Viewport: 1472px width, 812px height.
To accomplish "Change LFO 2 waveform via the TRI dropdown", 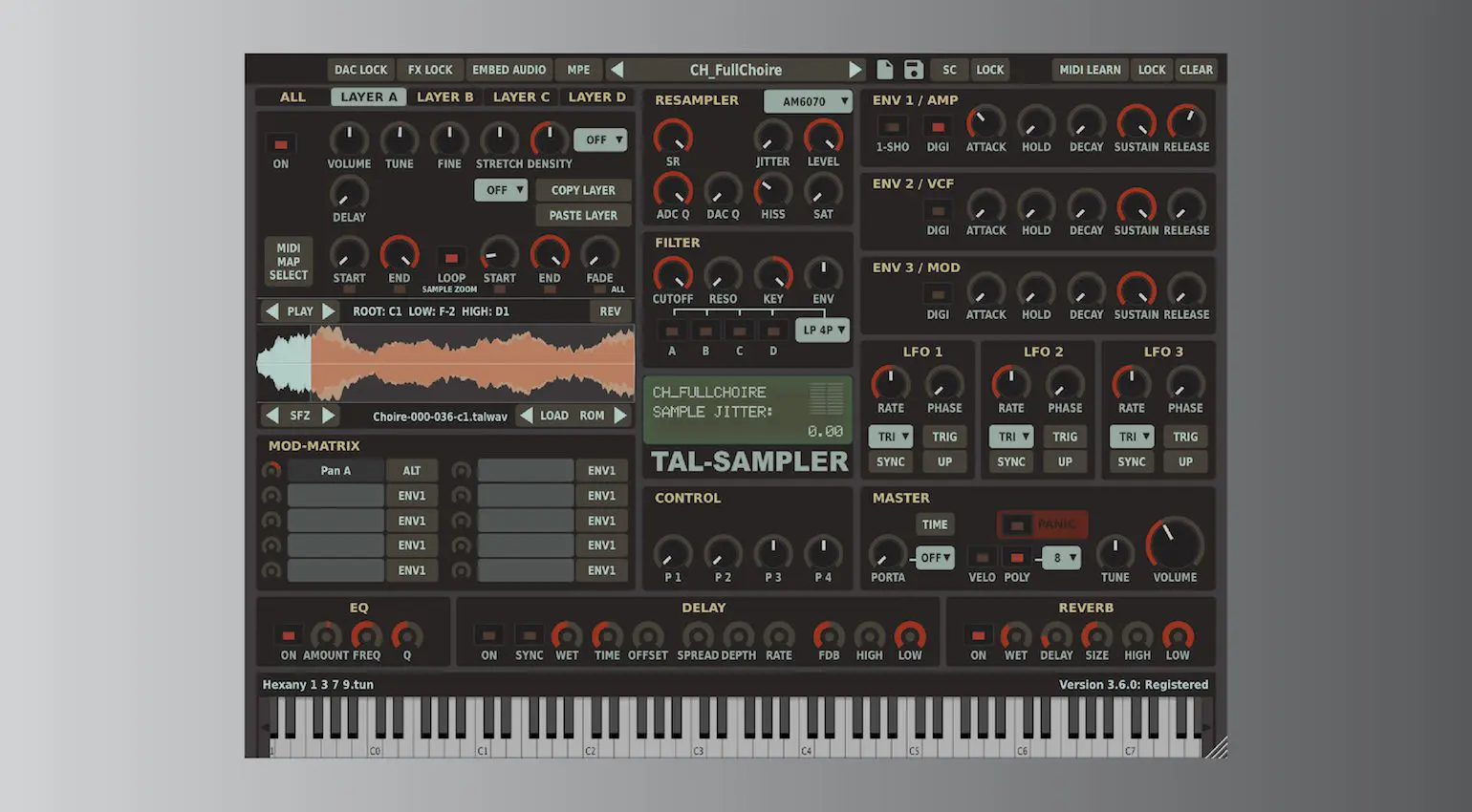I will coord(1010,437).
